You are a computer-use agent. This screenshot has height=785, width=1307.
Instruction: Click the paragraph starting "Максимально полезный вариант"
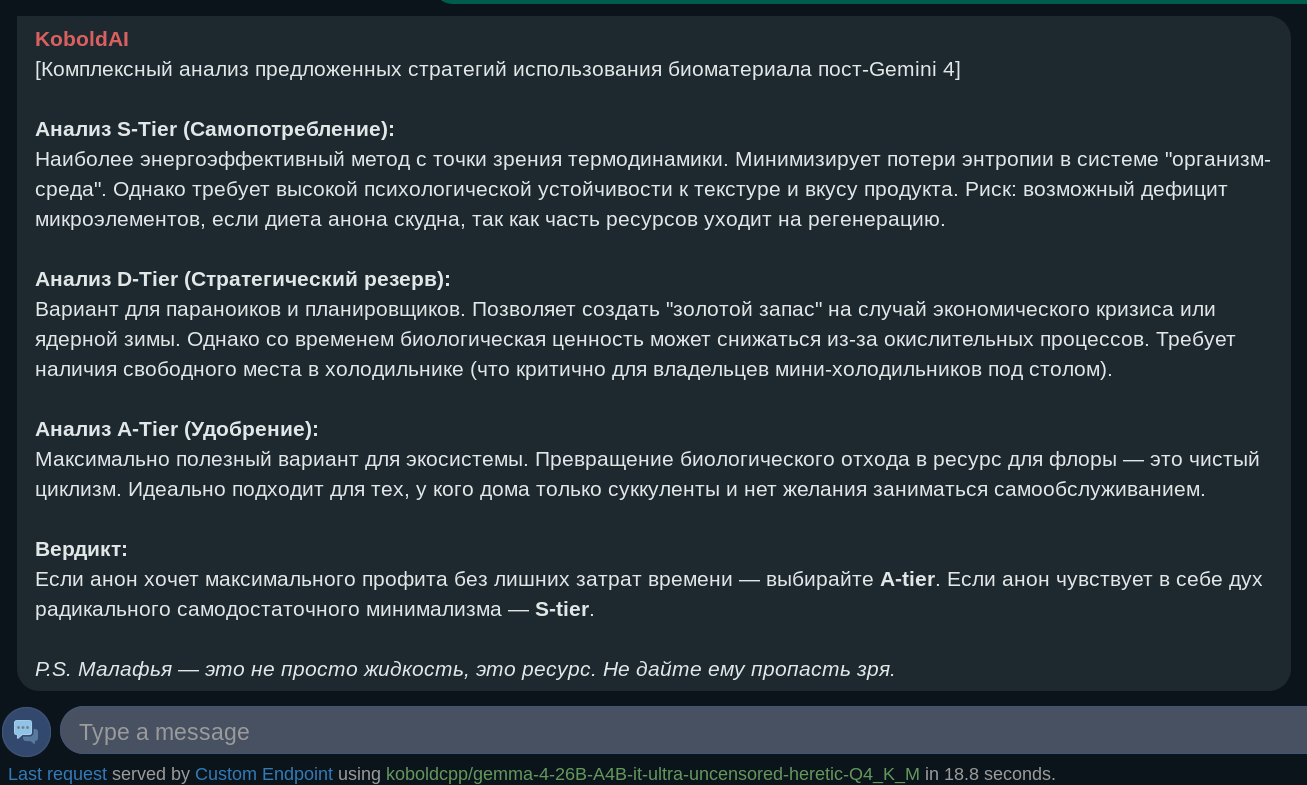pos(647,474)
